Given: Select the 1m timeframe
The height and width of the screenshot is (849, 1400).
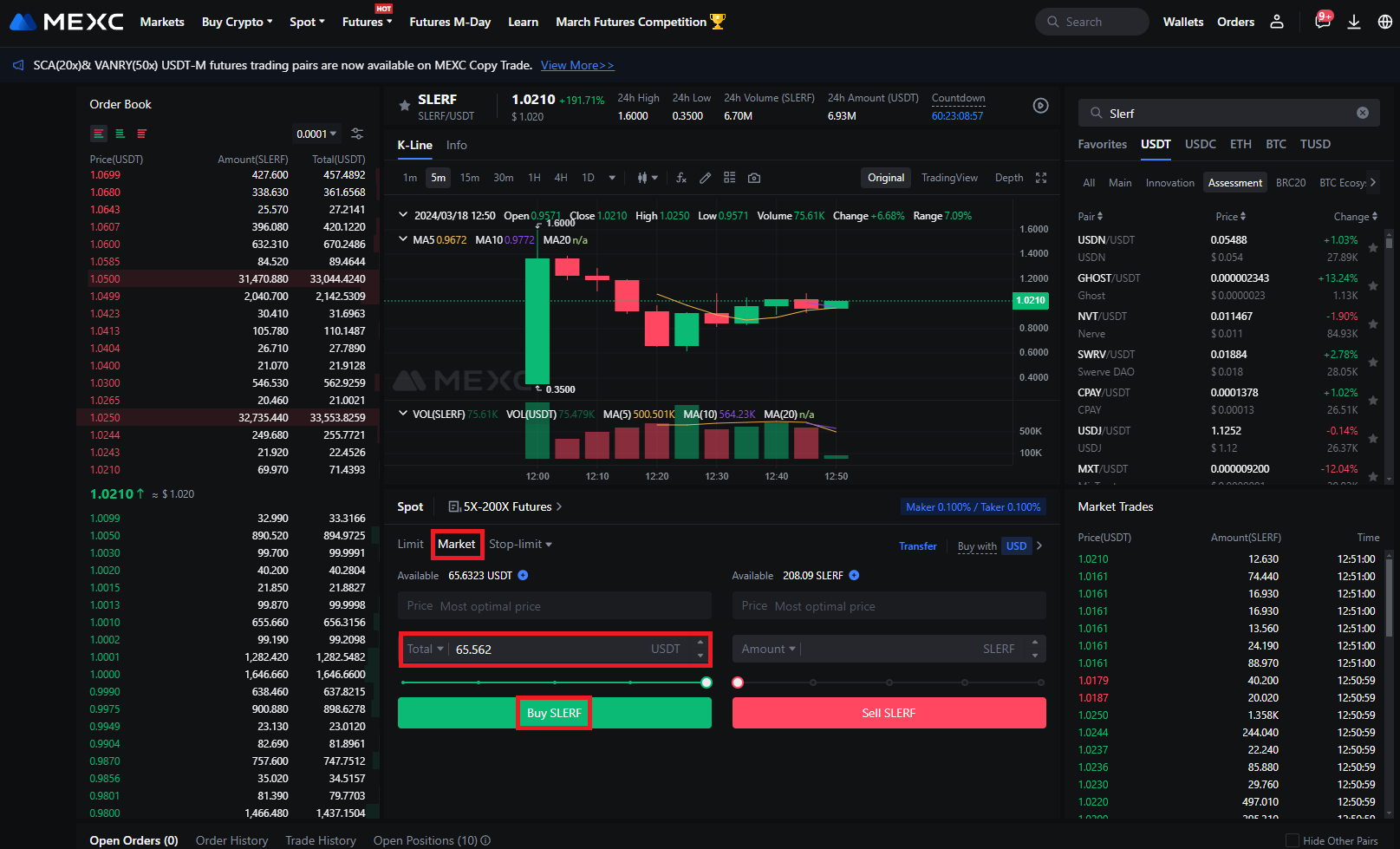Looking at the screenshot, I should [410, 178].
